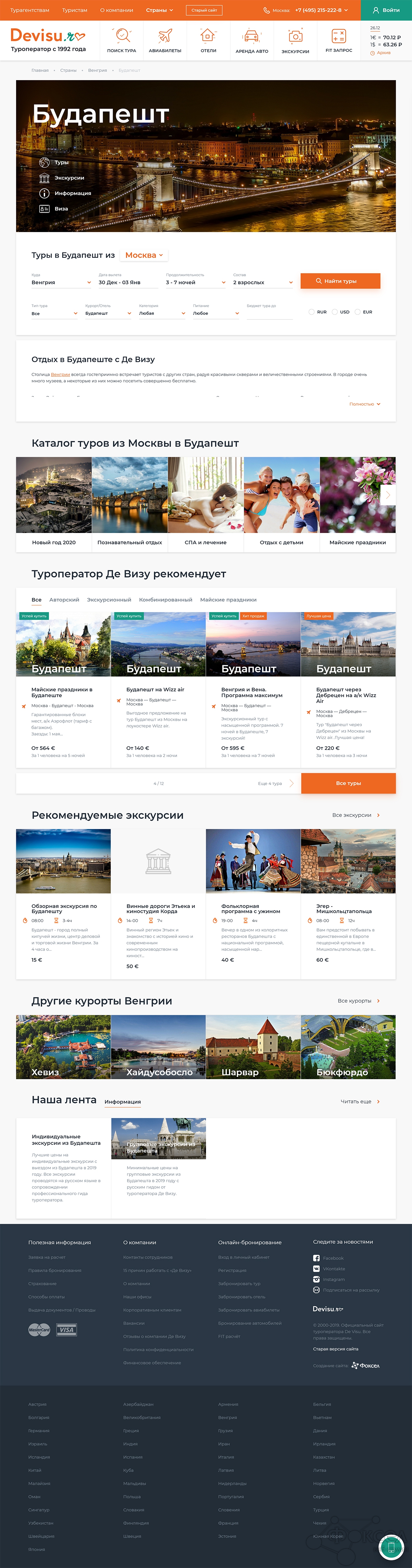Image resolution: width=412 pixels, height=1568 pixels.
Task: Click the Devisu.ru logo in header
Action: click(48, 36)
